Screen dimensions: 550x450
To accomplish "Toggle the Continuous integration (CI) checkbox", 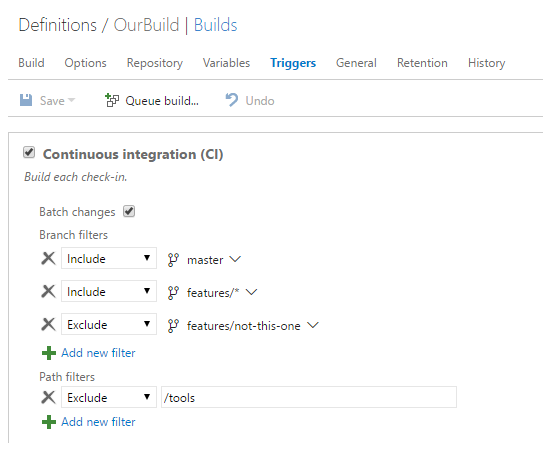I will [29, 153].
